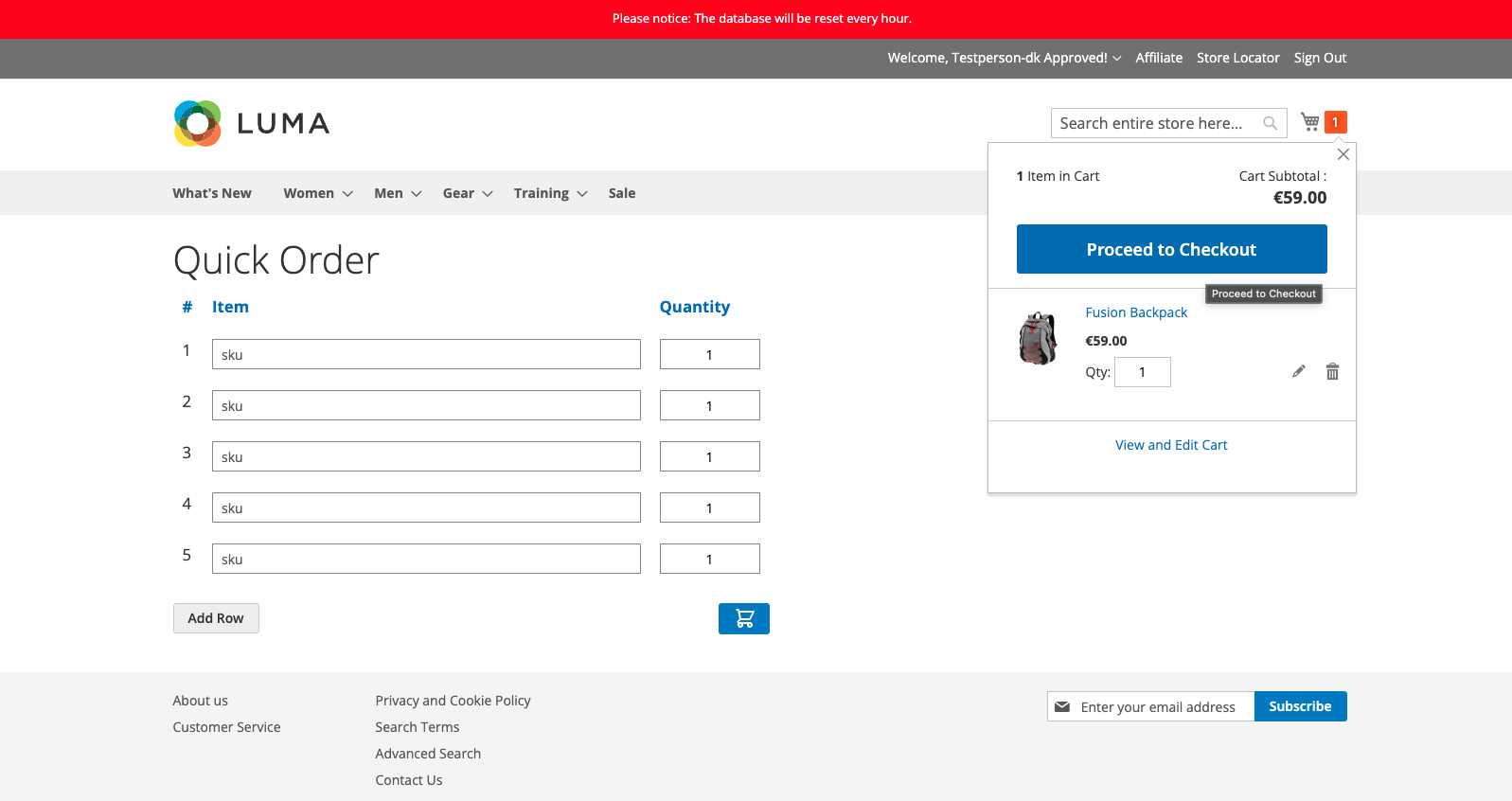Click the '1 Item in Cart' text
Image resolution: width=1512 pixels, height=801 pixels.
(x=1058, y=176)
